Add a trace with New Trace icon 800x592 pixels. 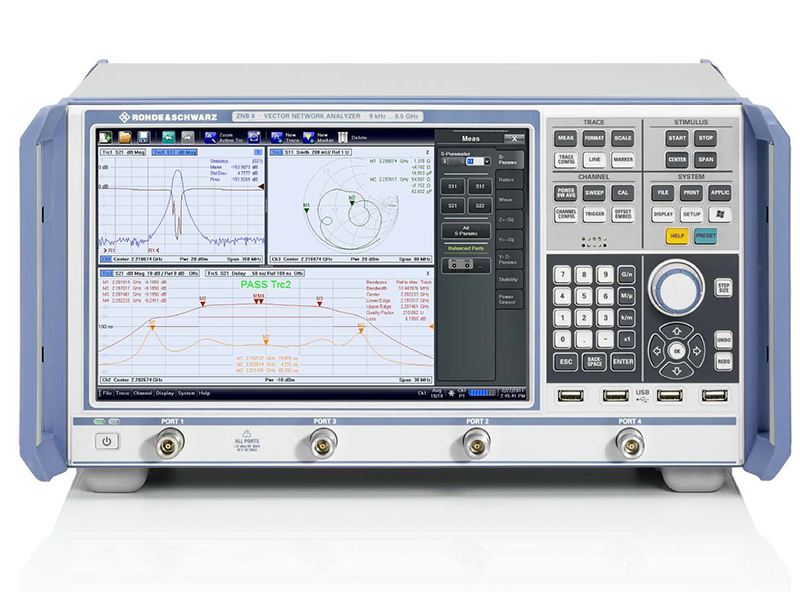pyautogui.click(x=277, y=136)
